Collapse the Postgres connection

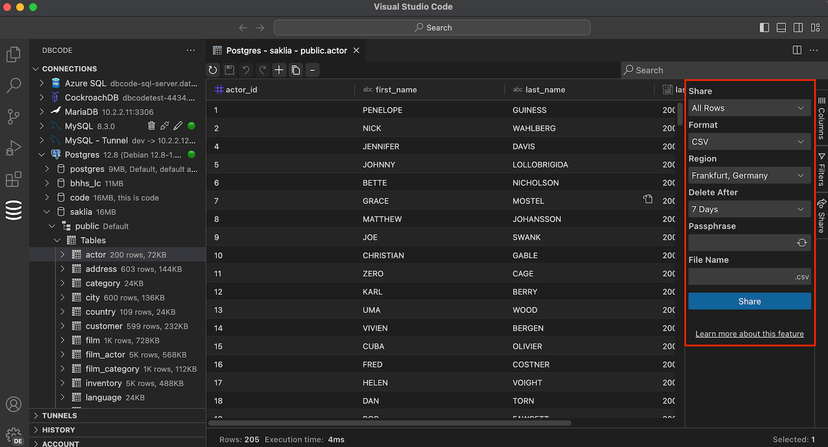point(42,154)
